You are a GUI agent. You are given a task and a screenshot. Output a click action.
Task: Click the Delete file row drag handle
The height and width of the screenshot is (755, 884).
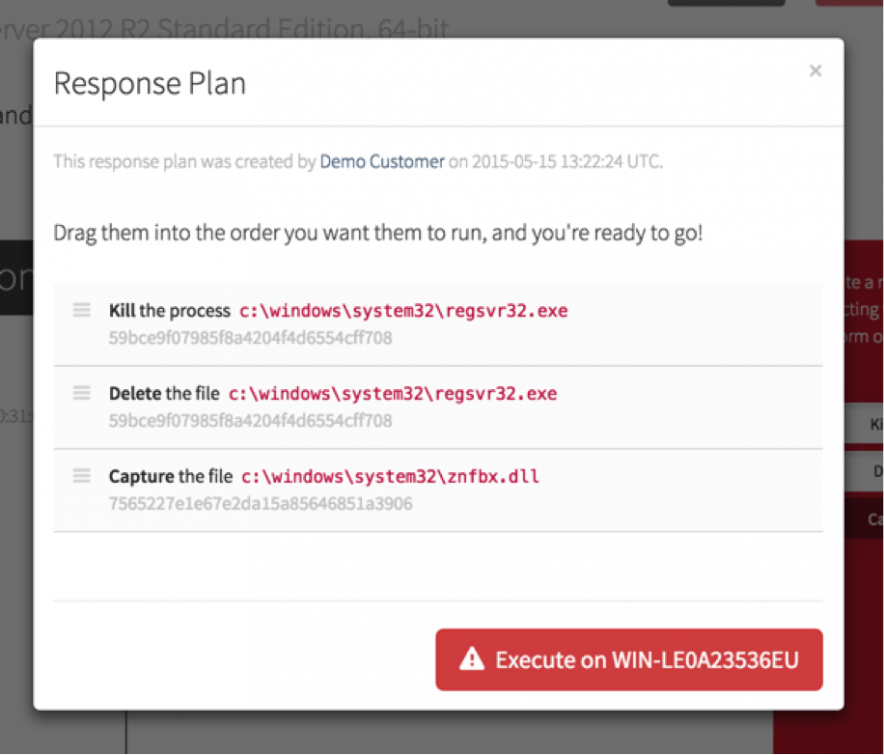[82, 393]
